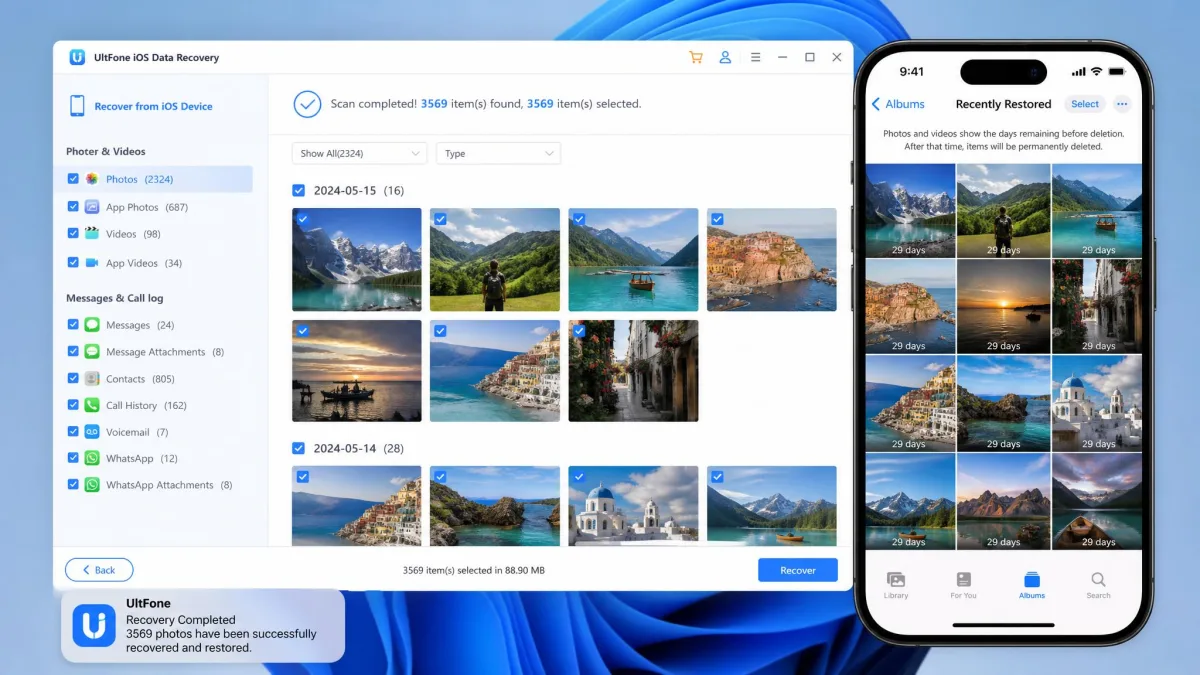Toggle the App Photos (687) checkbox
This screenshot has height=675, width=1200.
(x=73, y=207)
